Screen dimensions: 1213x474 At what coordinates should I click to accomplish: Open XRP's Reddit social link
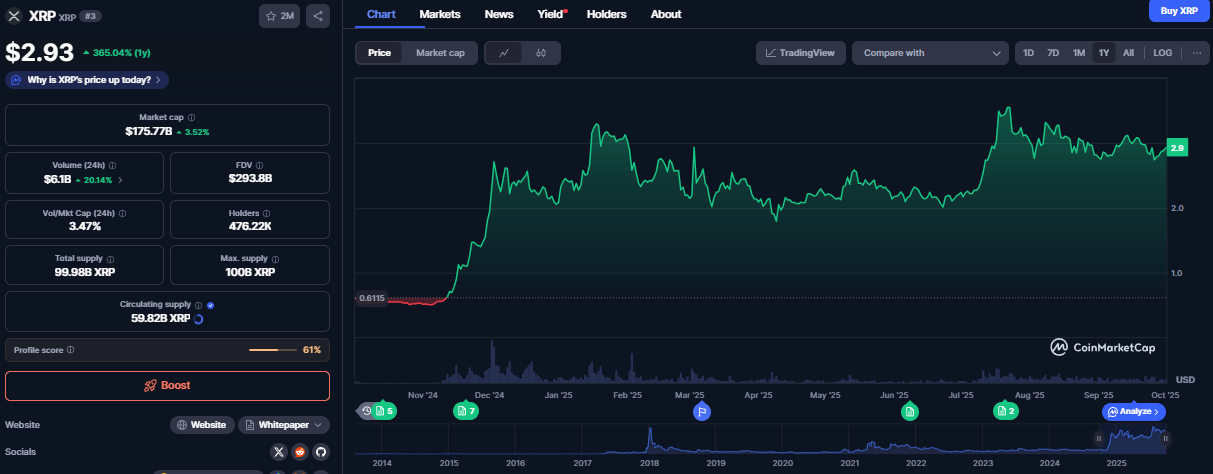pos(300,452)
